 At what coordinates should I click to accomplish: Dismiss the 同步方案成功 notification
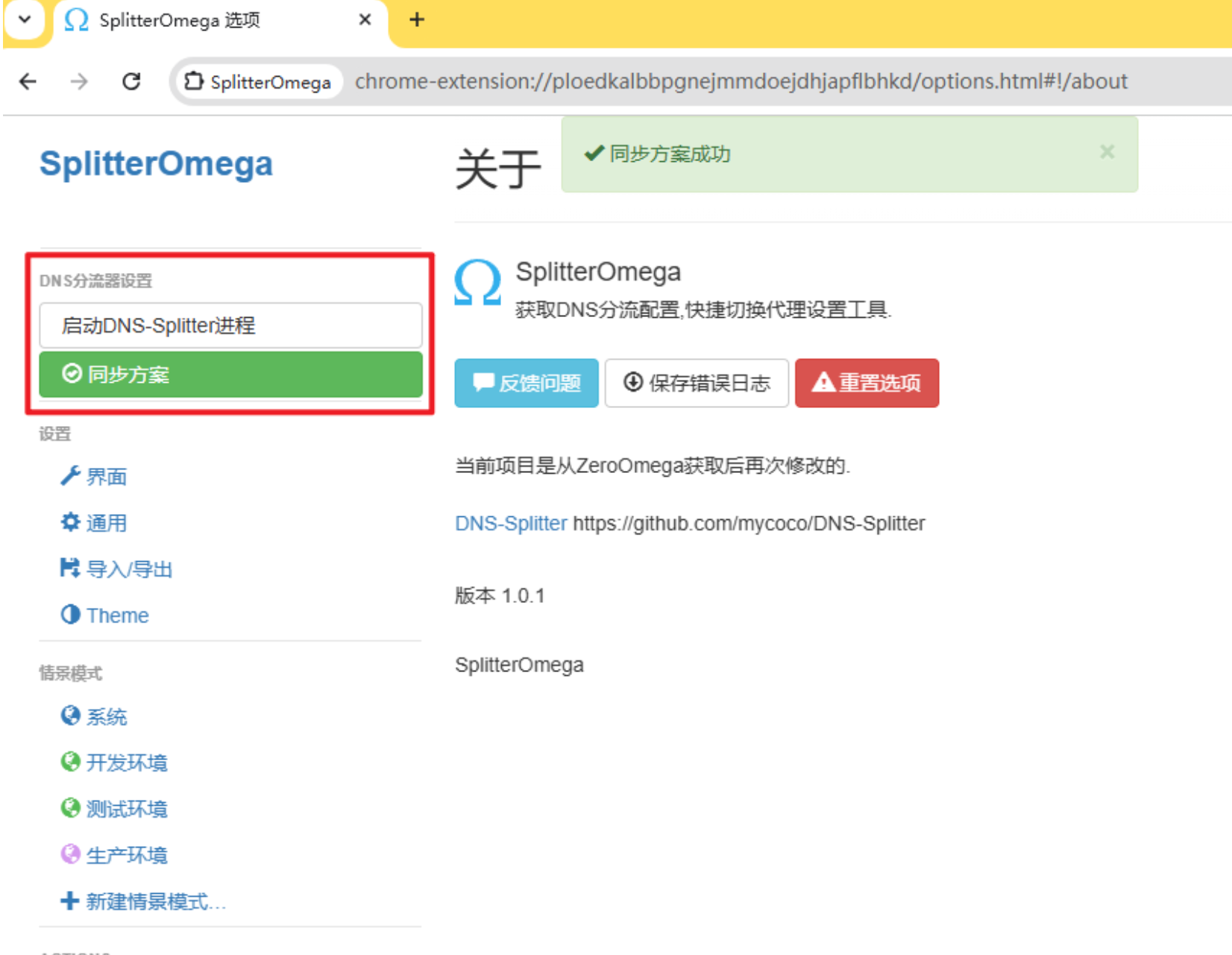pos(1107,152)
